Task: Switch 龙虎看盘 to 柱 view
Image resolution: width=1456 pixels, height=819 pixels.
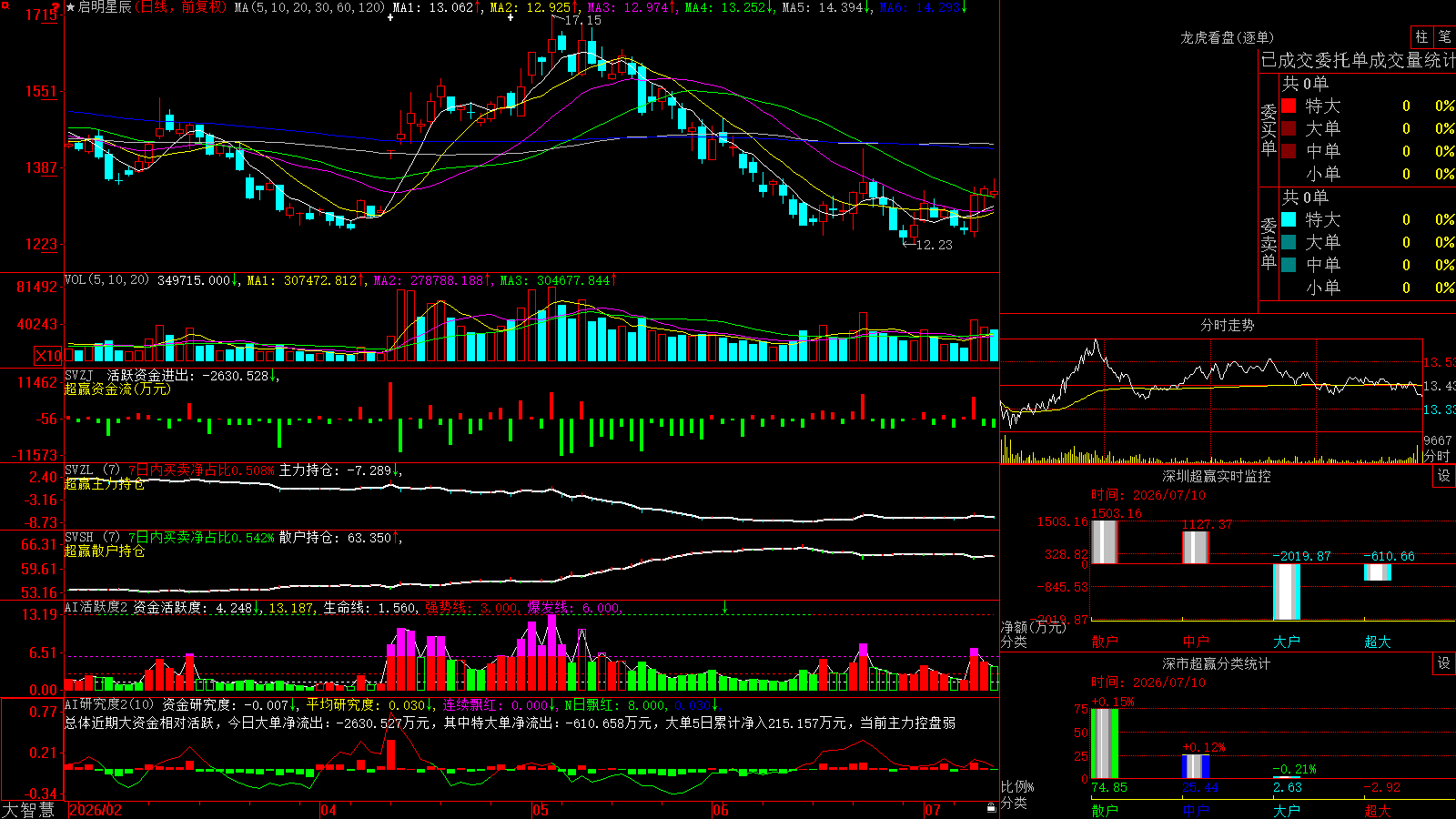Action: click(1421, 36)
